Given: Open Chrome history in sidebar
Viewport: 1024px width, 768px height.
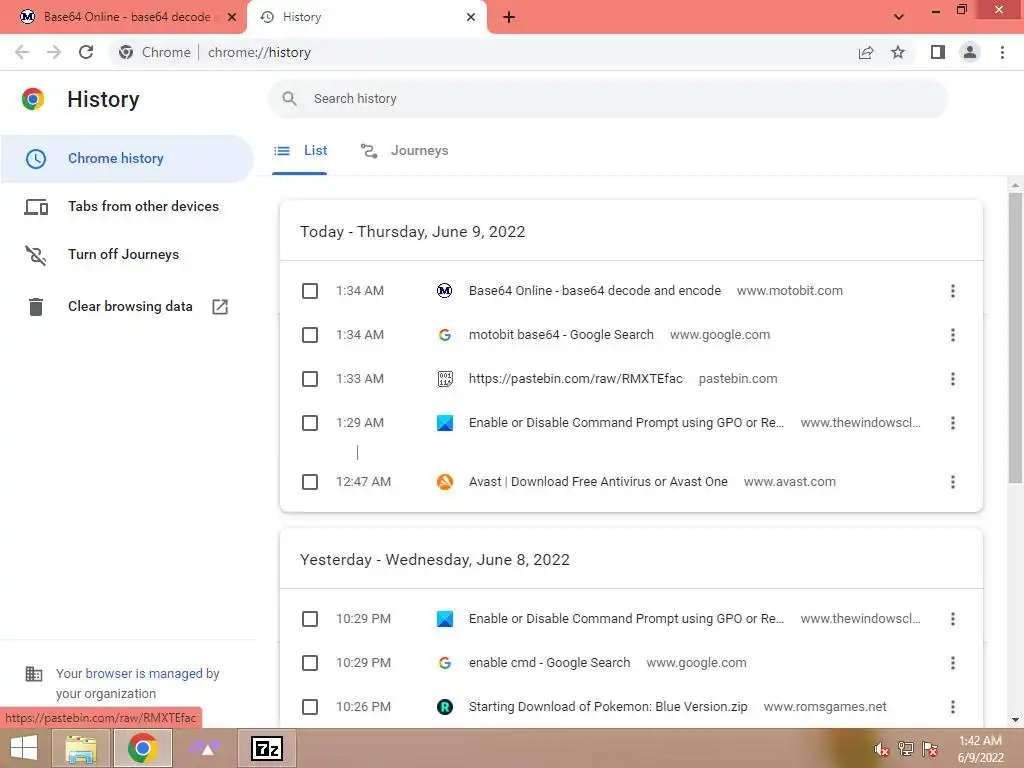Looking at the screenshot, I should click(x=127, y=159).
